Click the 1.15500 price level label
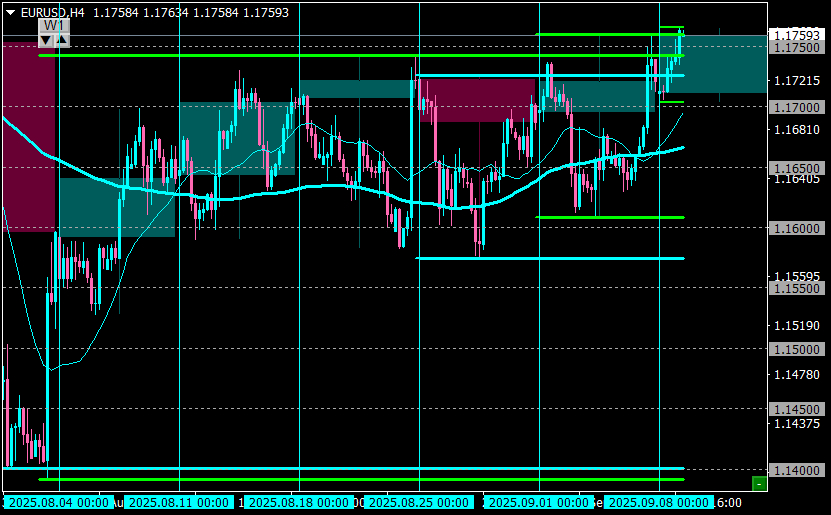The height and width of the screenshot is (515, 831). click(x=797, y=289)
